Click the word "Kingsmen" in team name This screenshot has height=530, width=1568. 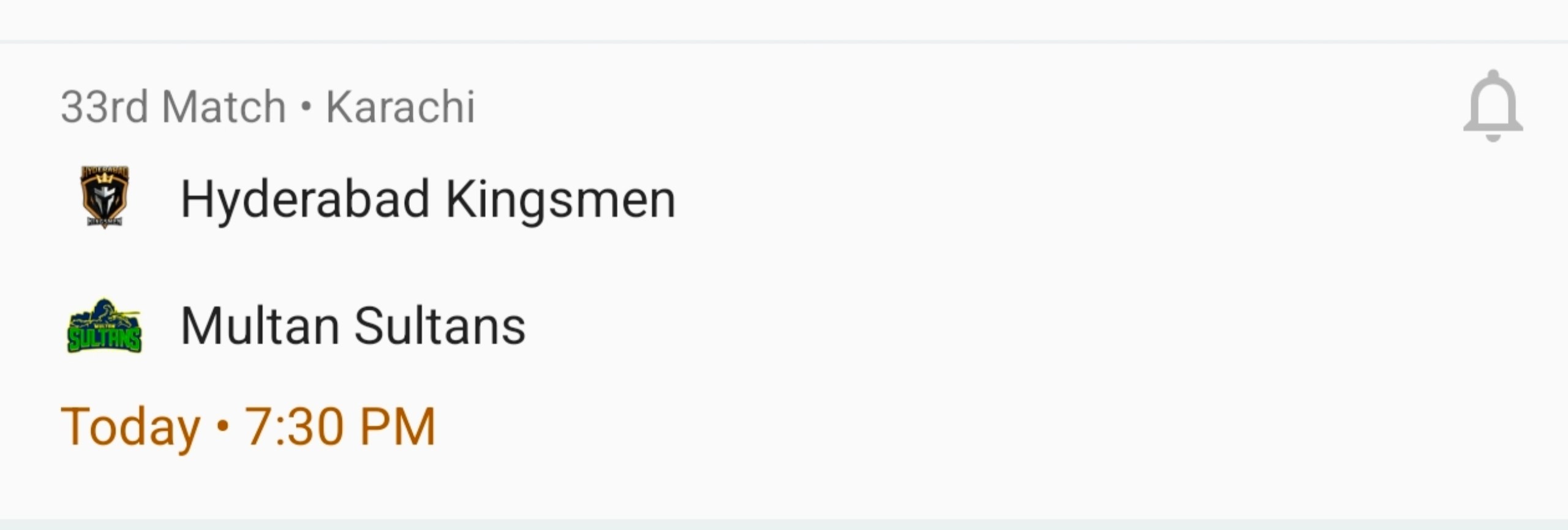[x=560, y=200]
